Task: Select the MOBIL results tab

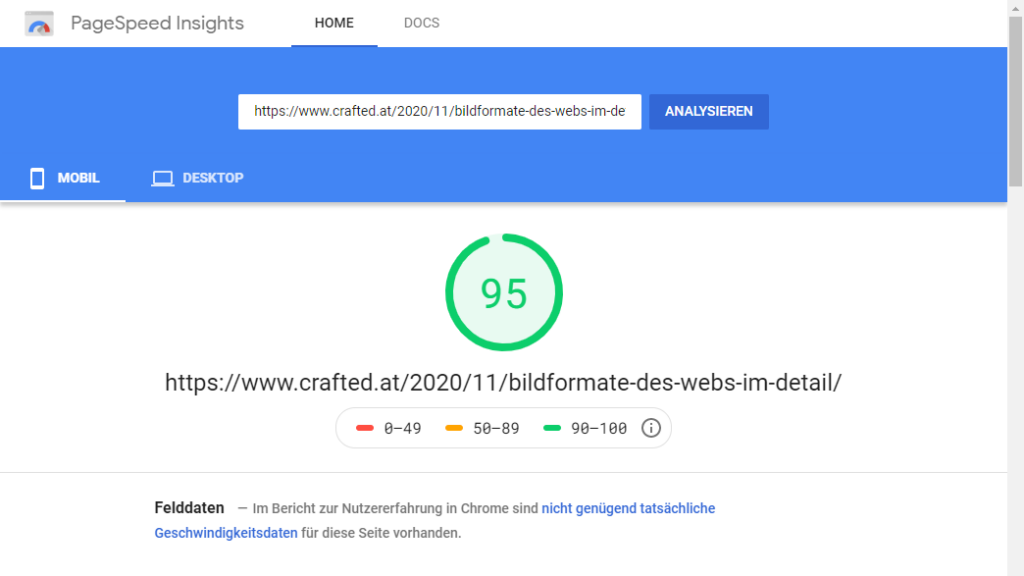Action: coord(63,178)
